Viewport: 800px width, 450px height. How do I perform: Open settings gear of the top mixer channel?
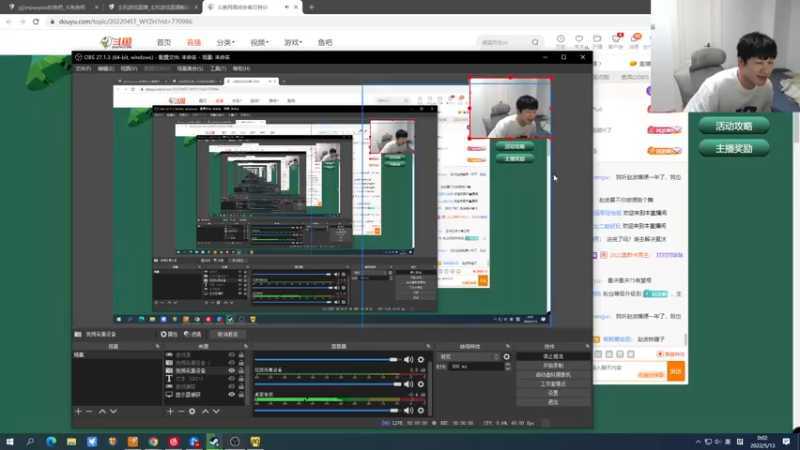(421, 360)
